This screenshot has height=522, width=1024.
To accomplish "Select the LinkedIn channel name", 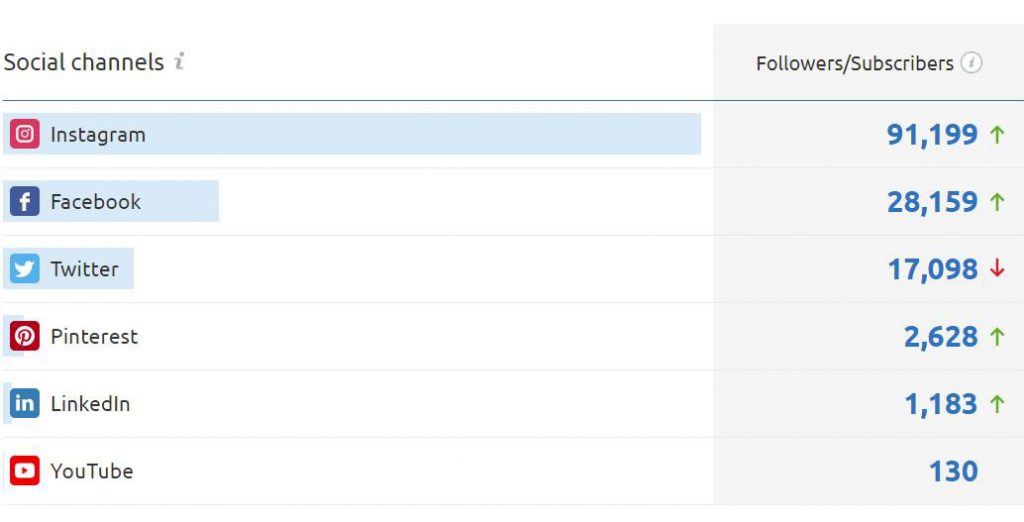I will click(x=90, y=404).
